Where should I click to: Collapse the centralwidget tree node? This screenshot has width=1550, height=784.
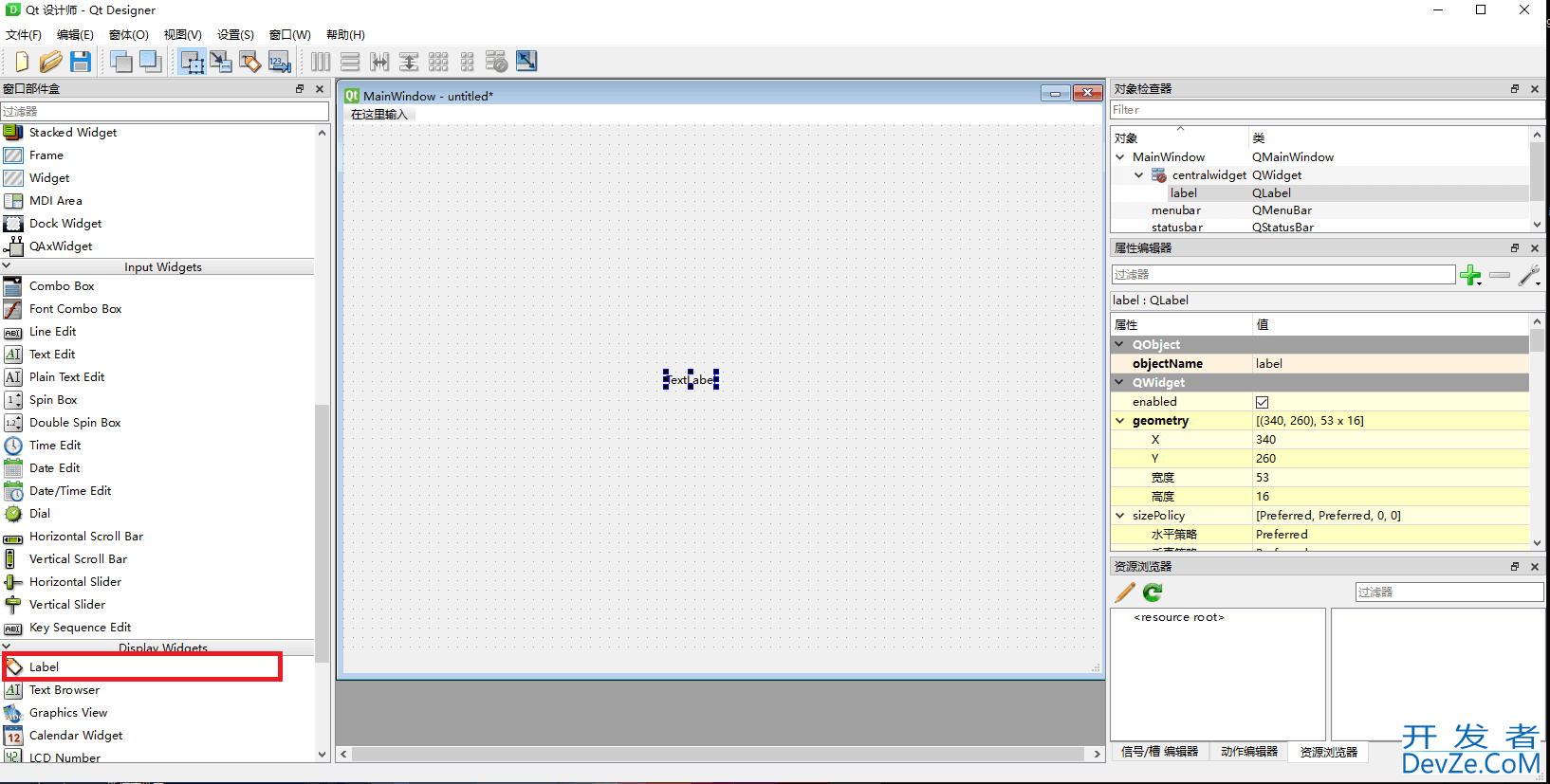click(x=1139, y=175)
